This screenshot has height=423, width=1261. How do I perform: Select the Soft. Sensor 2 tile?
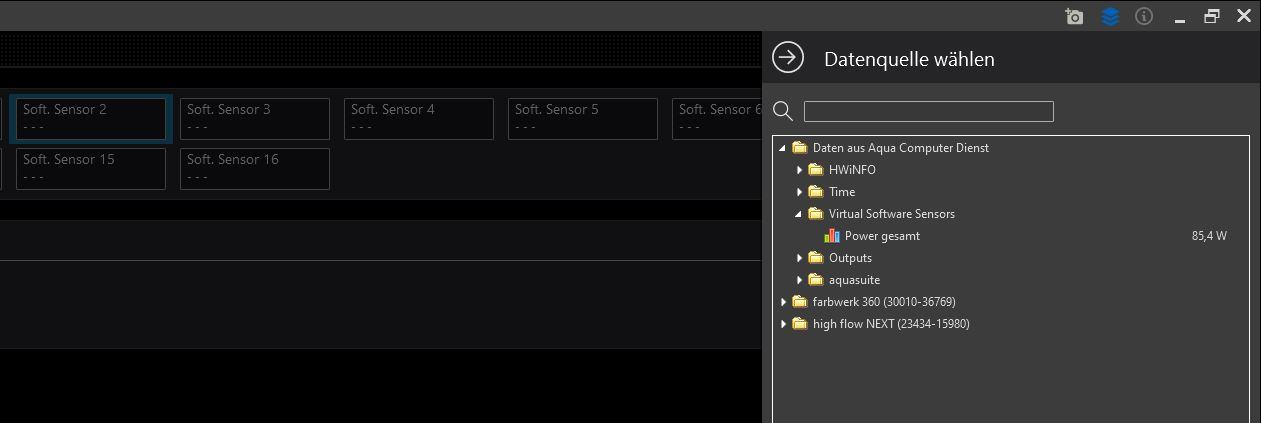(91, 119)
